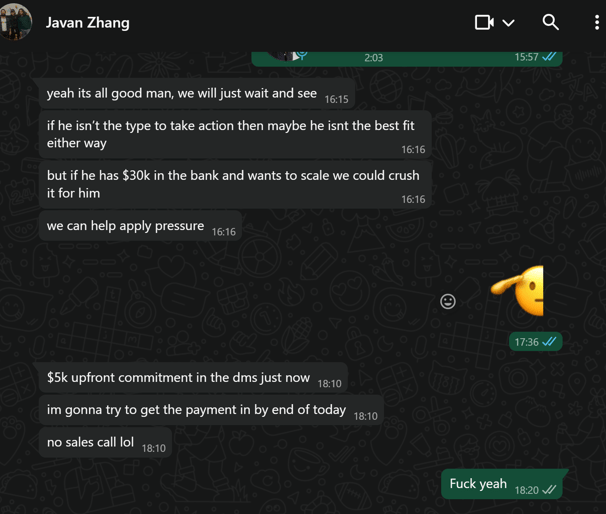Select the "payment in by end of today" message
The width and height of the screenshot is (606, 514).
click(211, 410)
